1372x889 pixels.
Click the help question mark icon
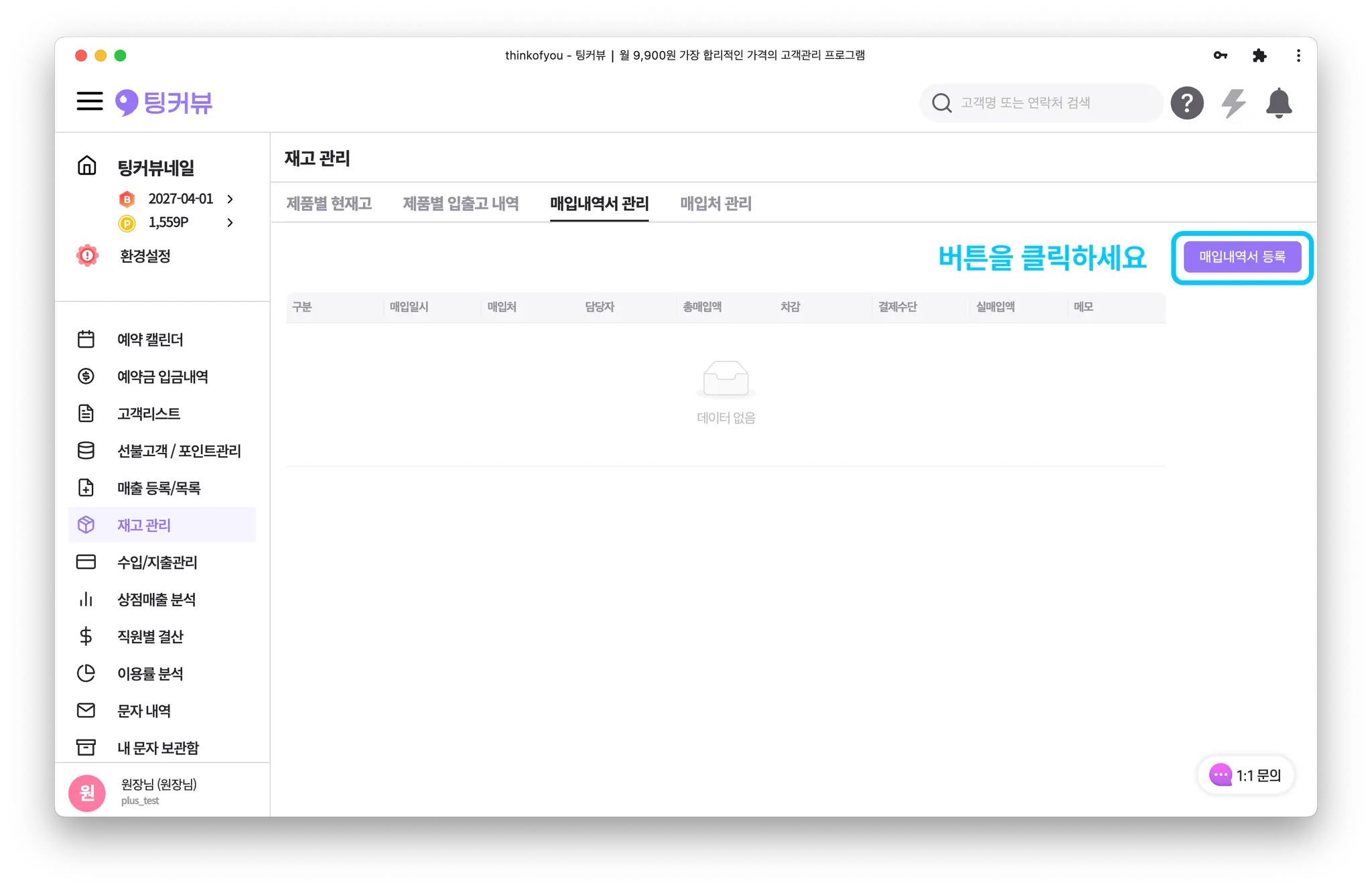pos(1186,103)
